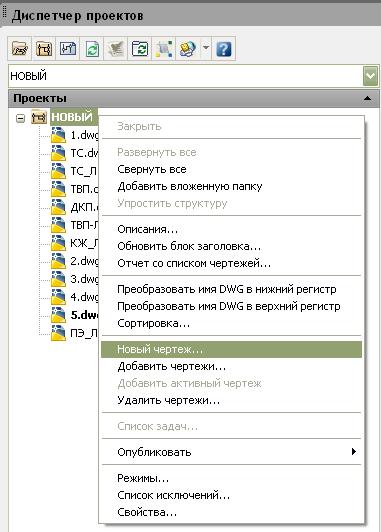This screenshot has height=532, width=381.
Task: Choose Добавить чертежи… menu entry
Action: 171,366
